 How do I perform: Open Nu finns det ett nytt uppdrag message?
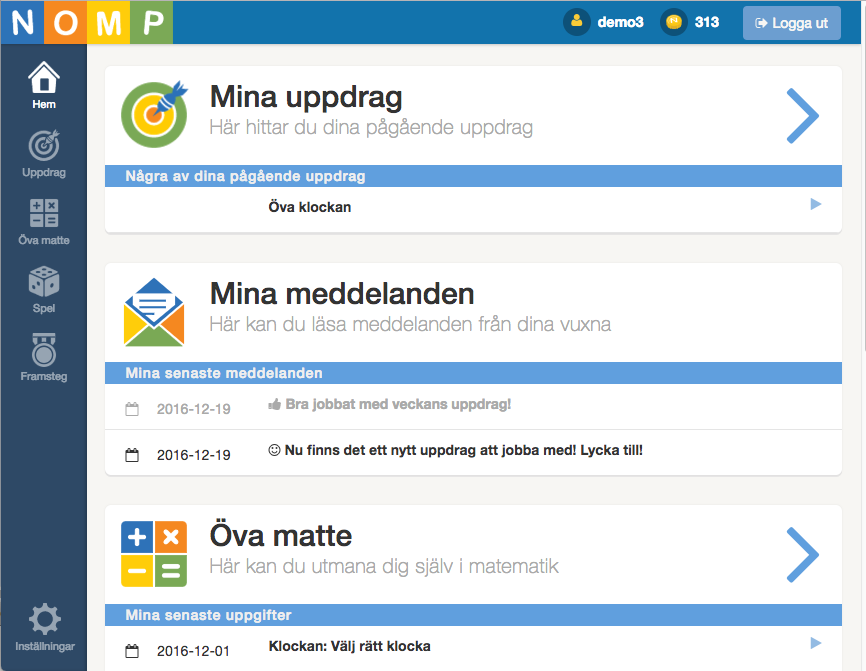[463, 450]
